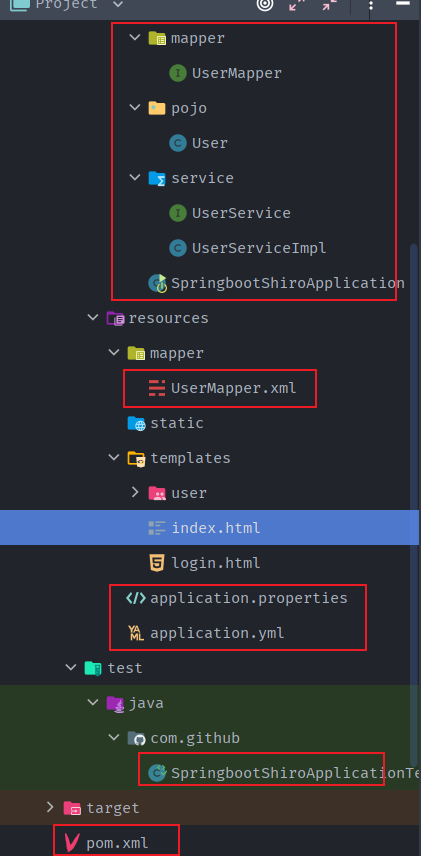Click the Select Opened File target icon
Image resolution: width=421 pixels, height=856 pixels.
[265, 4]
